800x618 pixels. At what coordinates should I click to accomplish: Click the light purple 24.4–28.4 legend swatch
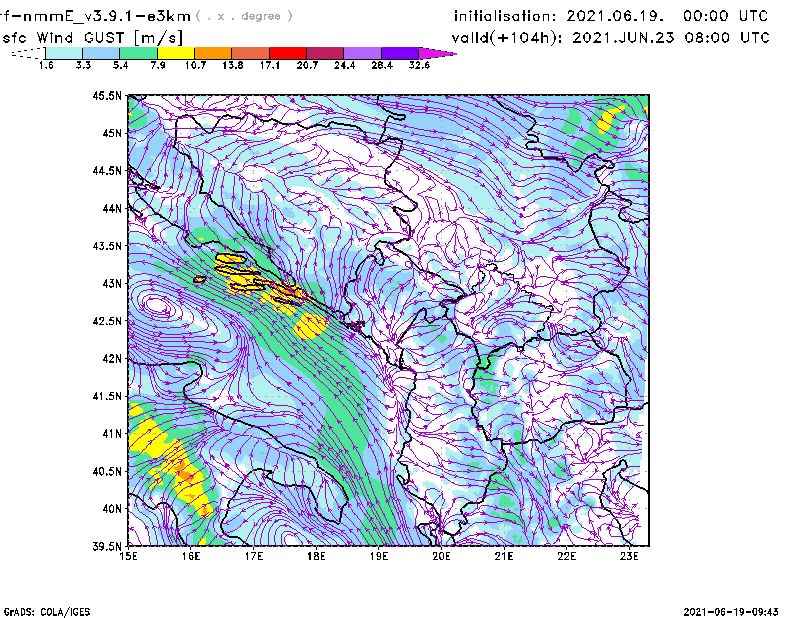pos(363,53)
